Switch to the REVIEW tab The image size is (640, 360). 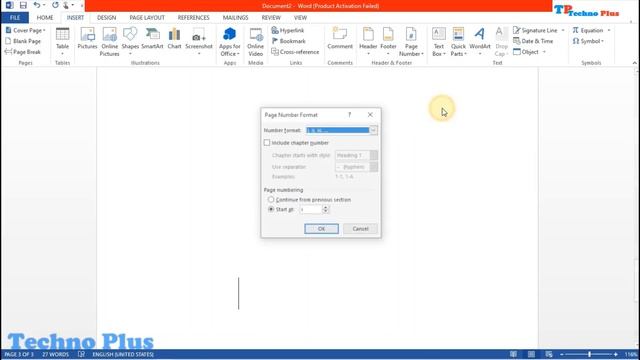coord(271,18)
